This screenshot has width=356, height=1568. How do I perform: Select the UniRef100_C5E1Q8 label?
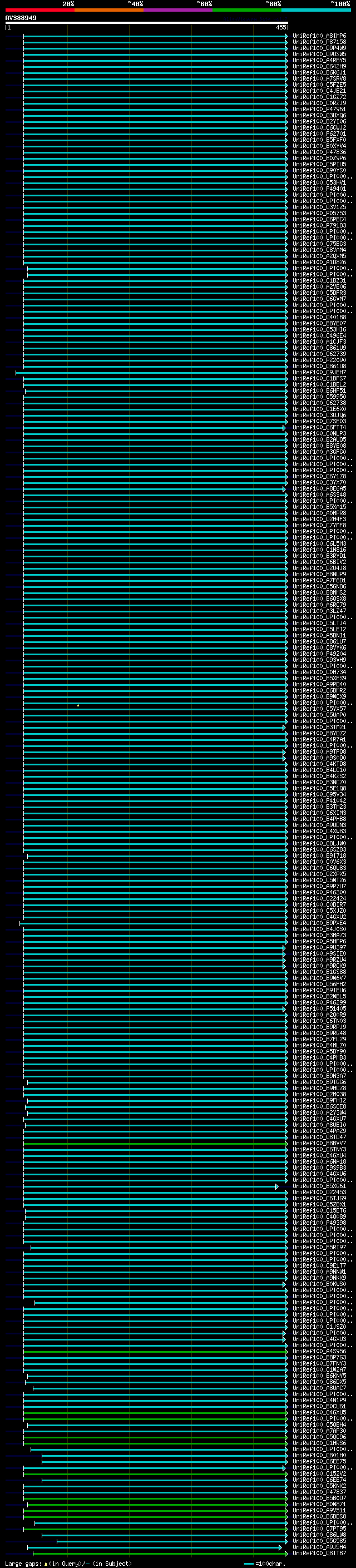pos(319,788)
